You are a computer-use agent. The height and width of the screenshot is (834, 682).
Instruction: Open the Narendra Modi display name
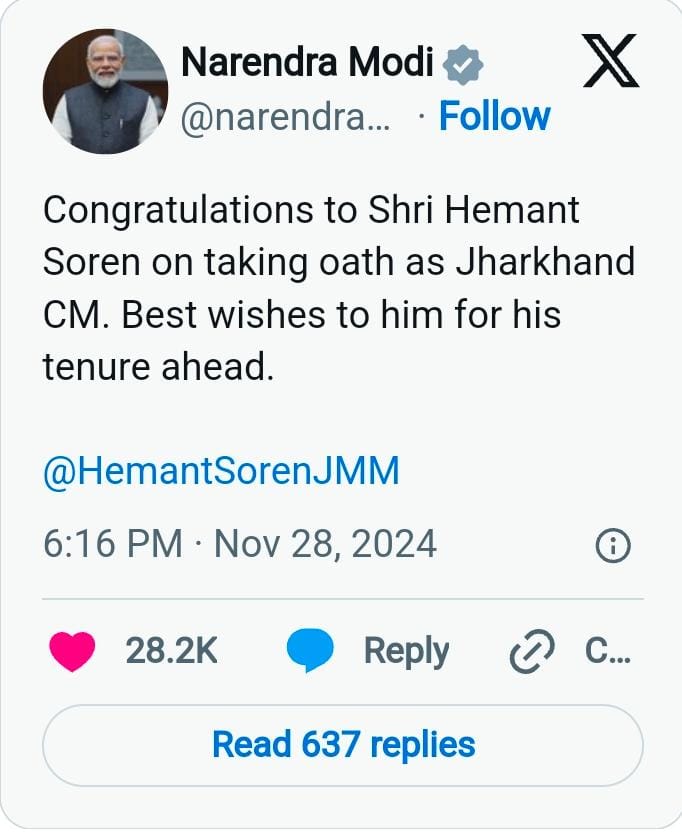point(307,62)
